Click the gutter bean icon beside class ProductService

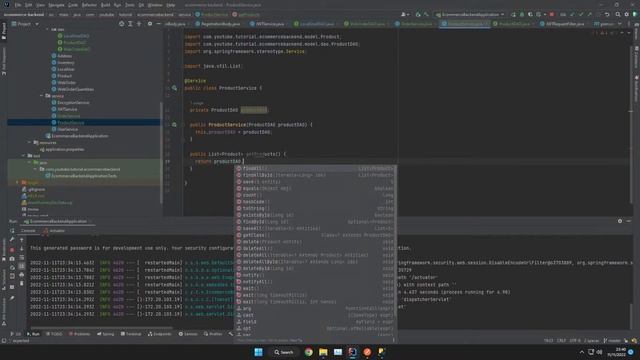(x=174, y=88)
